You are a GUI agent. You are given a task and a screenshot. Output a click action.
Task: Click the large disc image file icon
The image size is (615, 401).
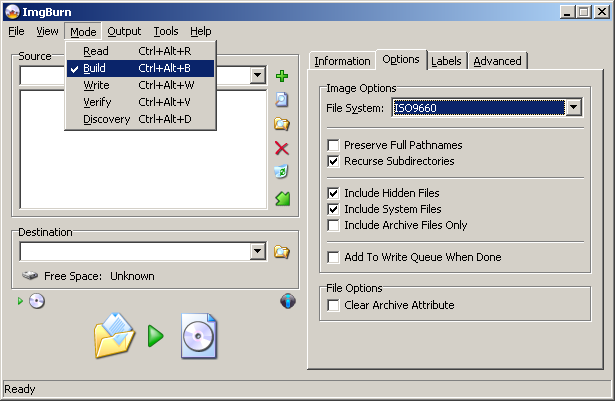[x=199, y=336]
